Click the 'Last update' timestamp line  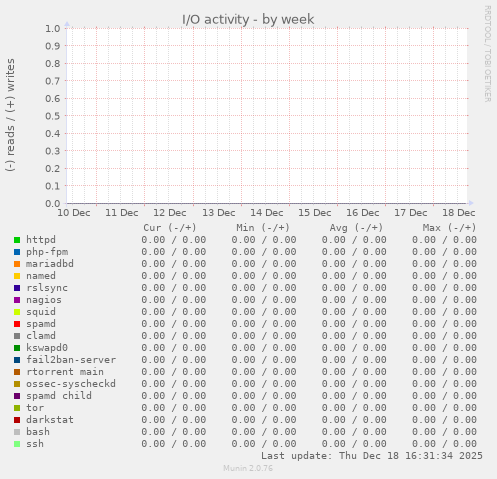372,456
